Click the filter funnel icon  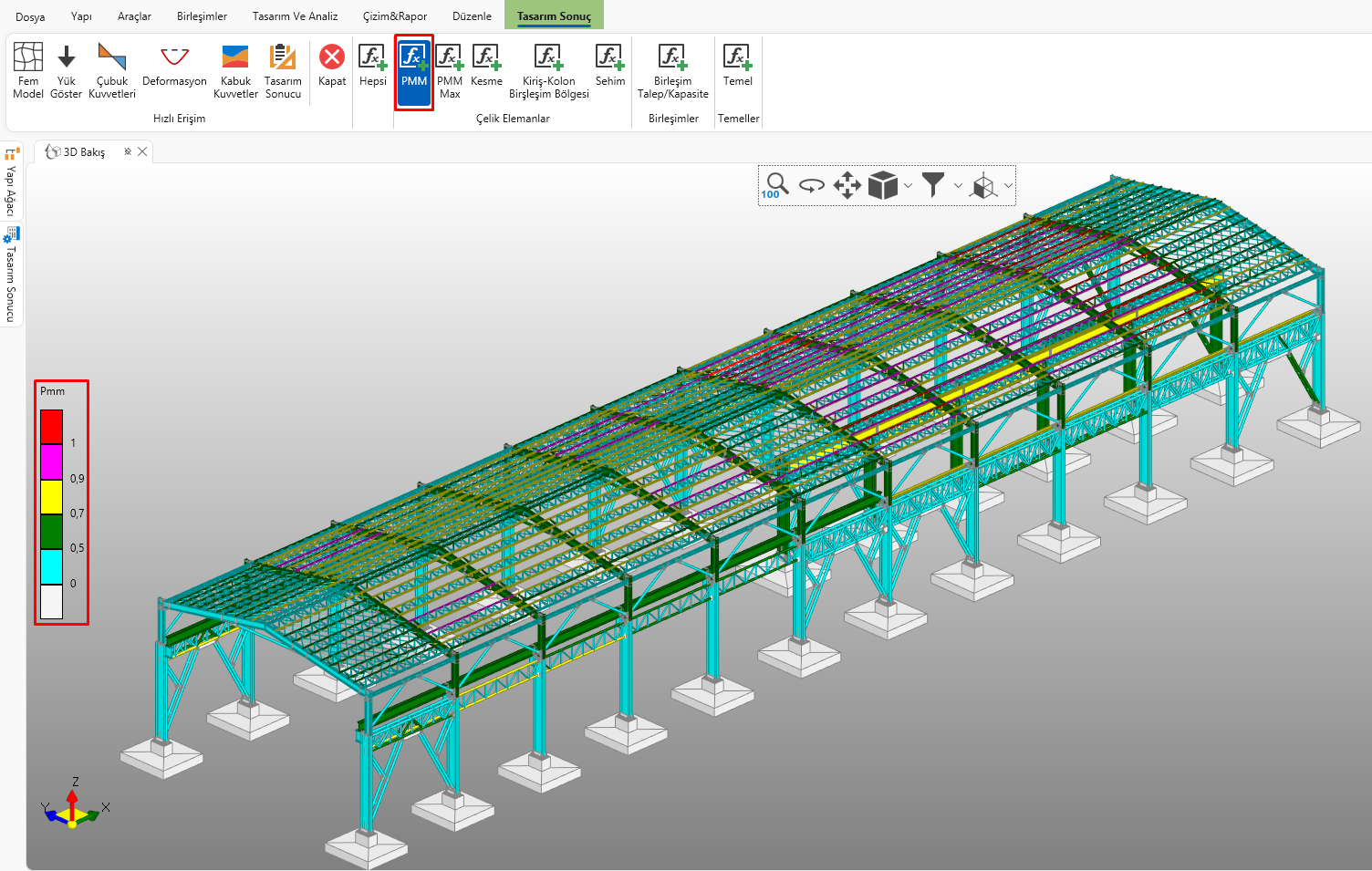(x=933, y=185)
